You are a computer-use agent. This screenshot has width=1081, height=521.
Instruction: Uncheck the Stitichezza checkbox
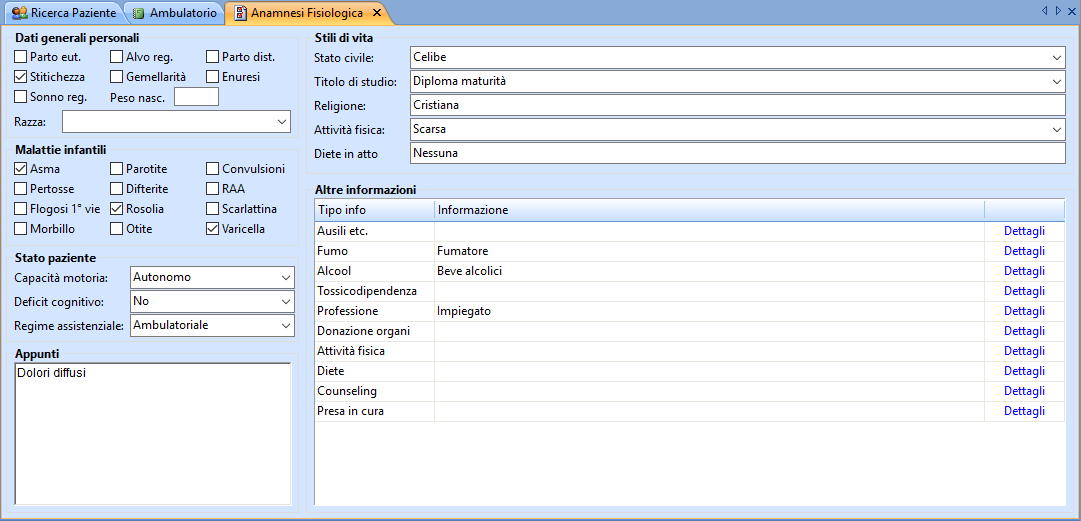click(21, 76)
